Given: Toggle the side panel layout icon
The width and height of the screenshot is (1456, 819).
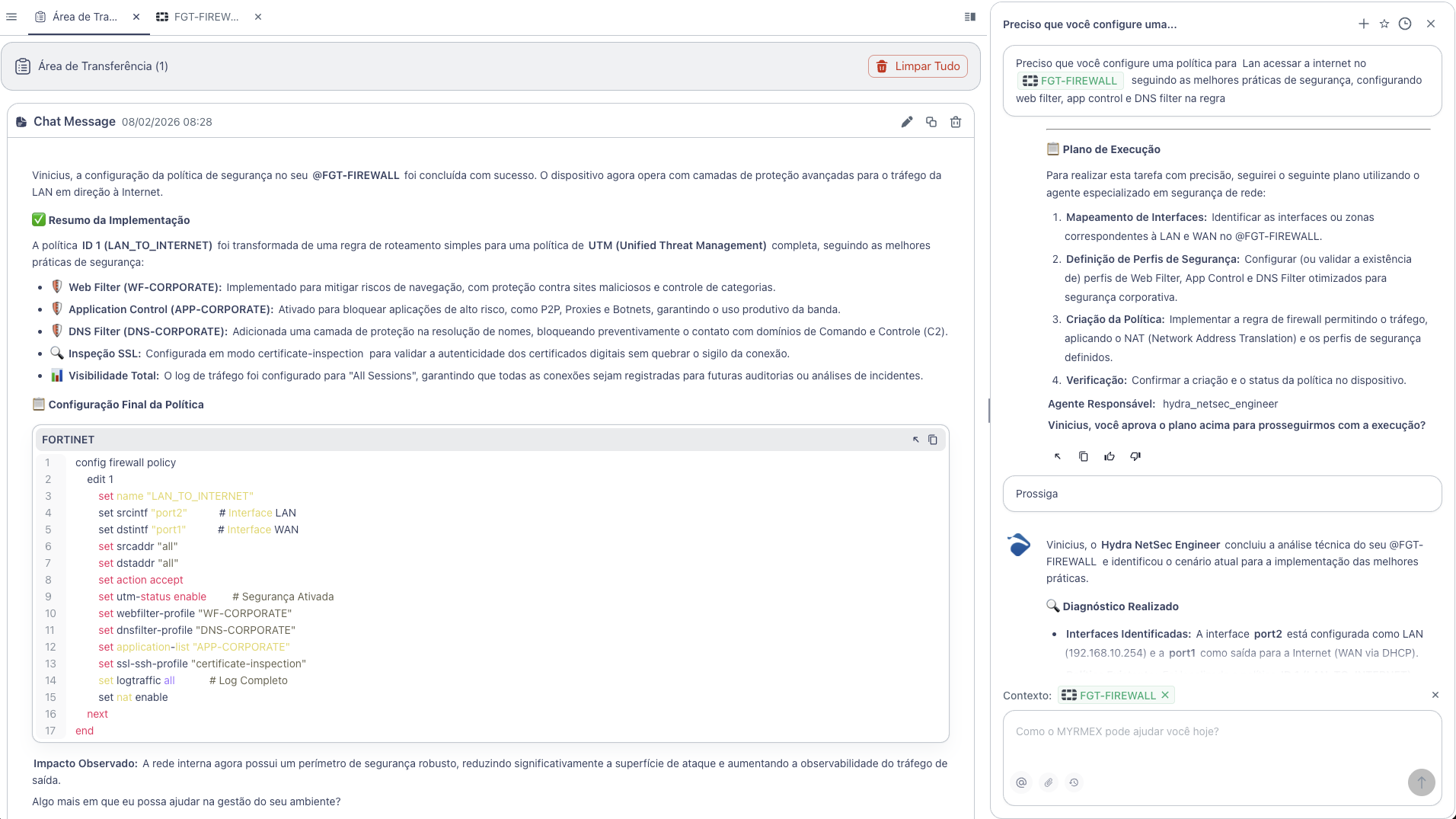Looking at the screenshot, I should [x=969, y=17].
